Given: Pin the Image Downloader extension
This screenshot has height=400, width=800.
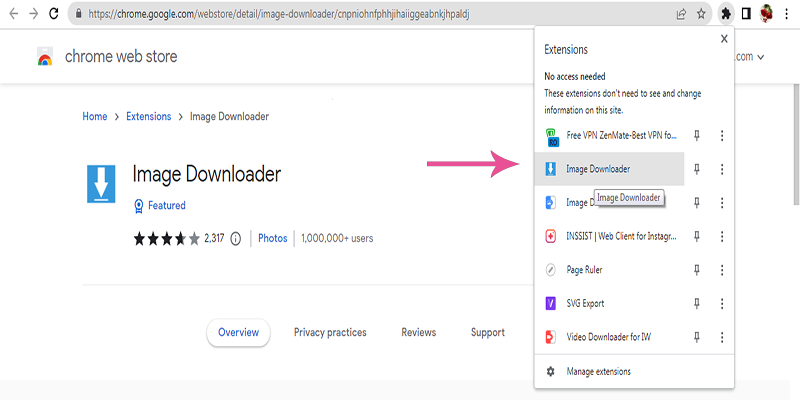Looking at the screenshot, I should (698, 169).
